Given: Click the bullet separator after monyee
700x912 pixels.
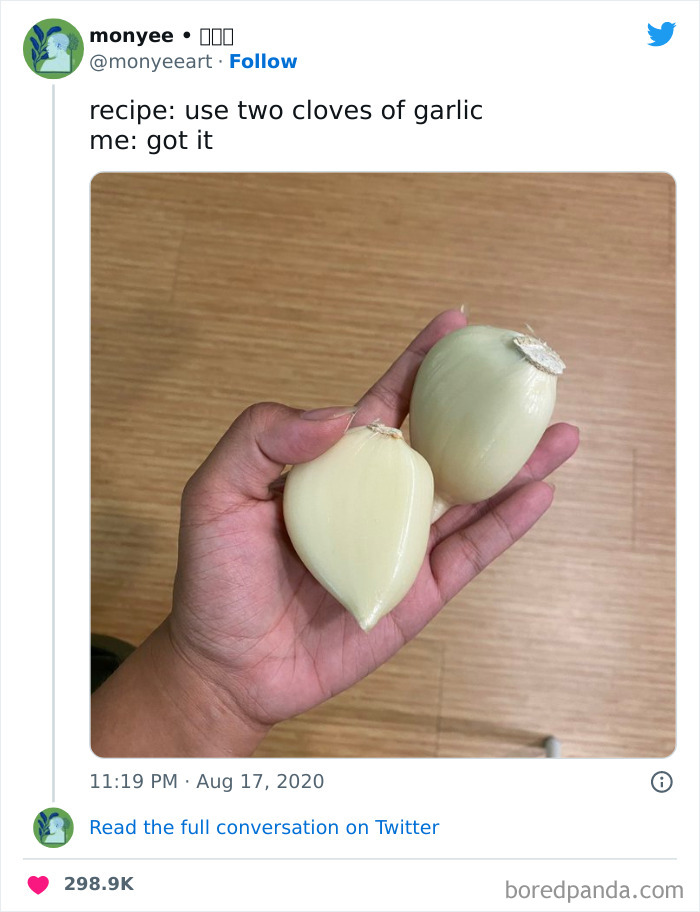Looking at the screenshot, I should click(185, 33).
